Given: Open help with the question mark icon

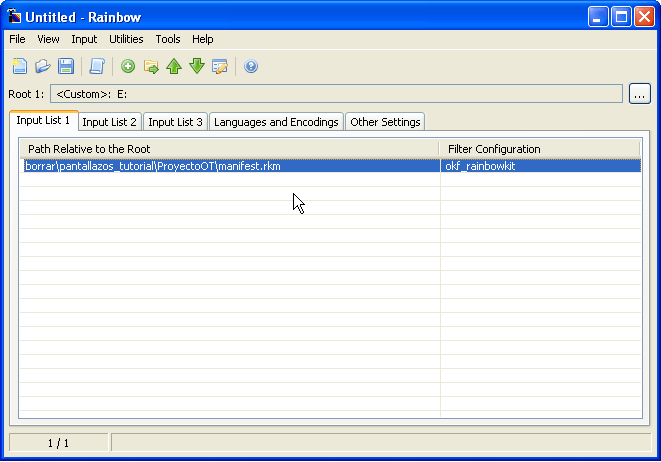Looking at the screenshot, I should pos(251,67).
